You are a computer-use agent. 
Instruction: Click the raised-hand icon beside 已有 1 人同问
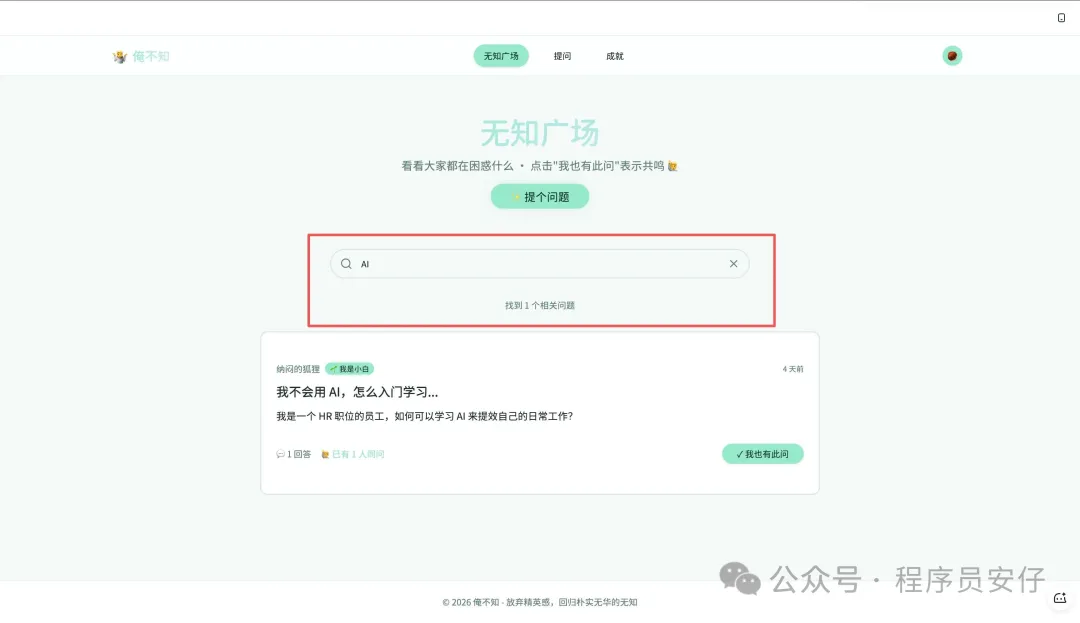[x=325, y=455]
